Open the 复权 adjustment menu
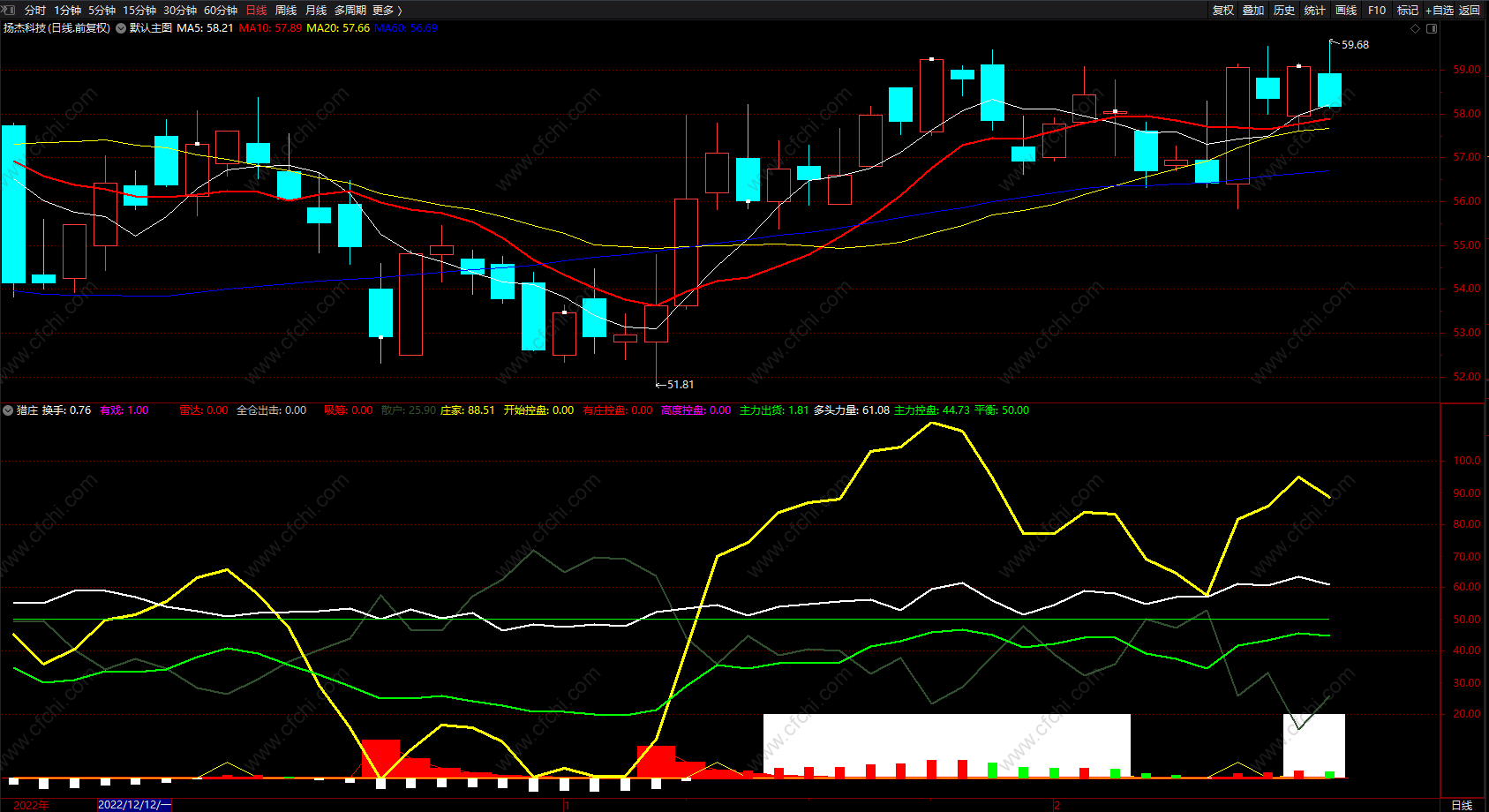This screenshot has width=1489, height=812. coord(1223,10)
